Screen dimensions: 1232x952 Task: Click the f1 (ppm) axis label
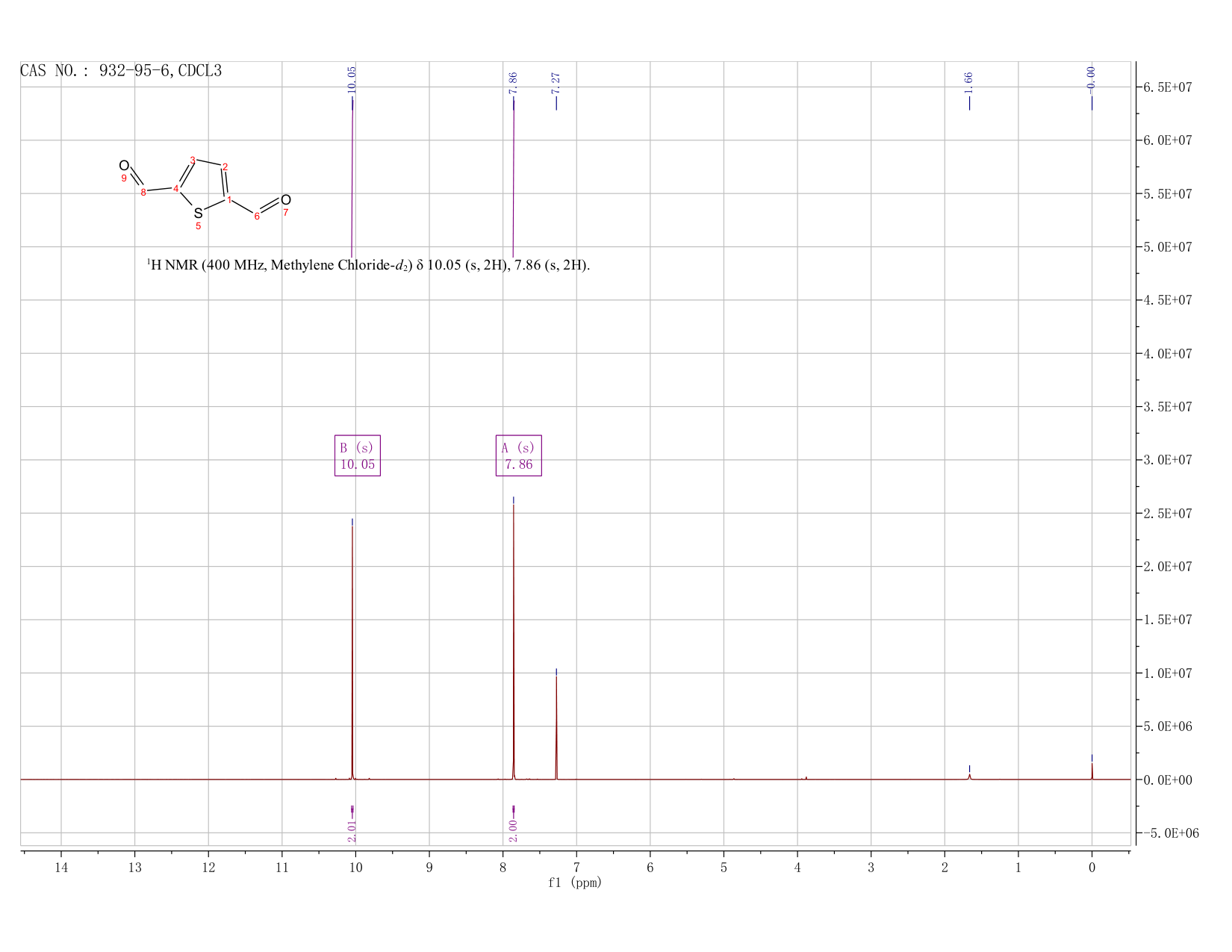click(x=575, y=883)
